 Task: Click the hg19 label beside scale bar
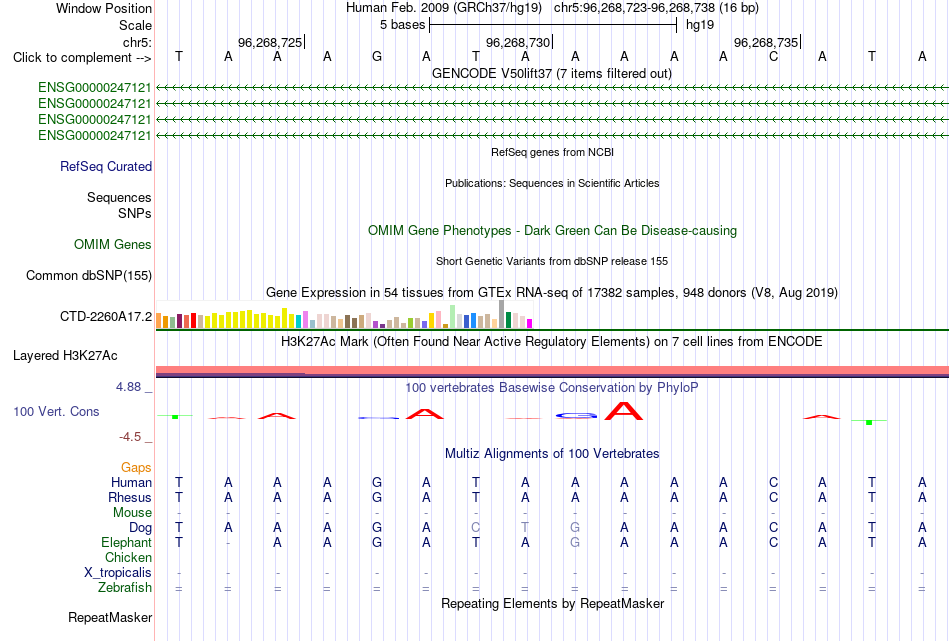pyautogui.click(x=700, y=25)
